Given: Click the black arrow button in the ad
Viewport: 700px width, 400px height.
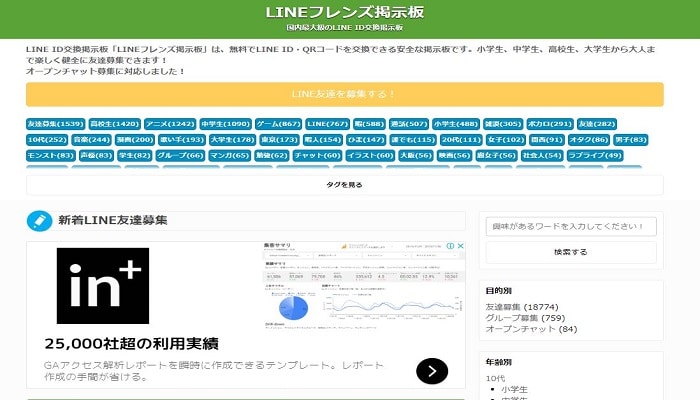Looking at the screenshot, I should point(432,371).
